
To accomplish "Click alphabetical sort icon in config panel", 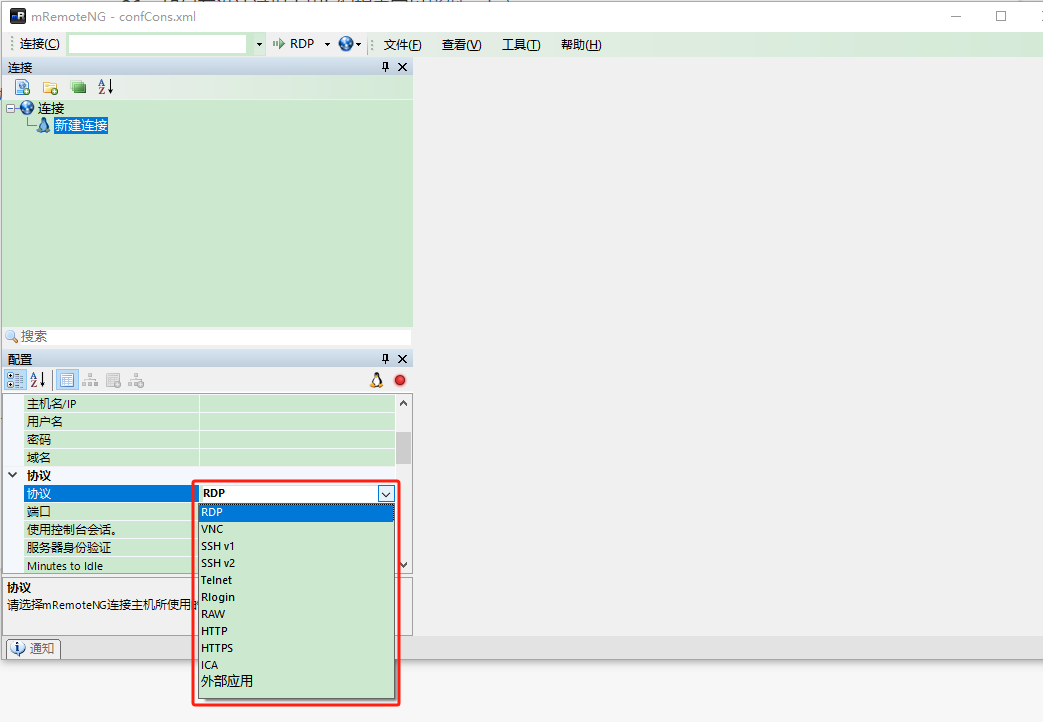I will (x=38, y=380).
